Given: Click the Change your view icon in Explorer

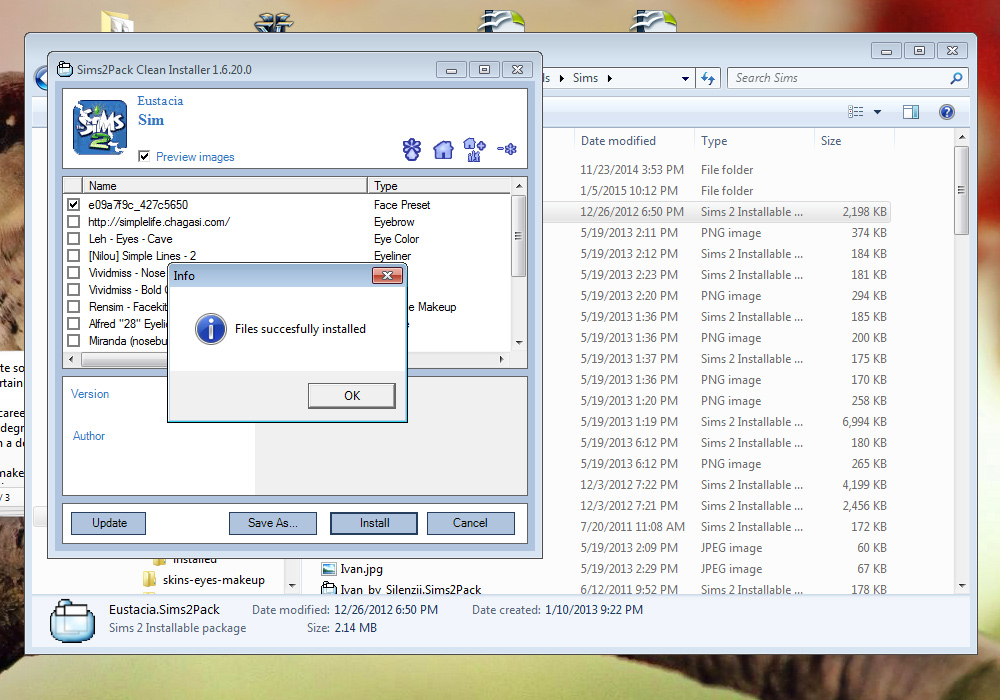Looking at the screenshot, I should pyautogui.click(x=855, y=112).
